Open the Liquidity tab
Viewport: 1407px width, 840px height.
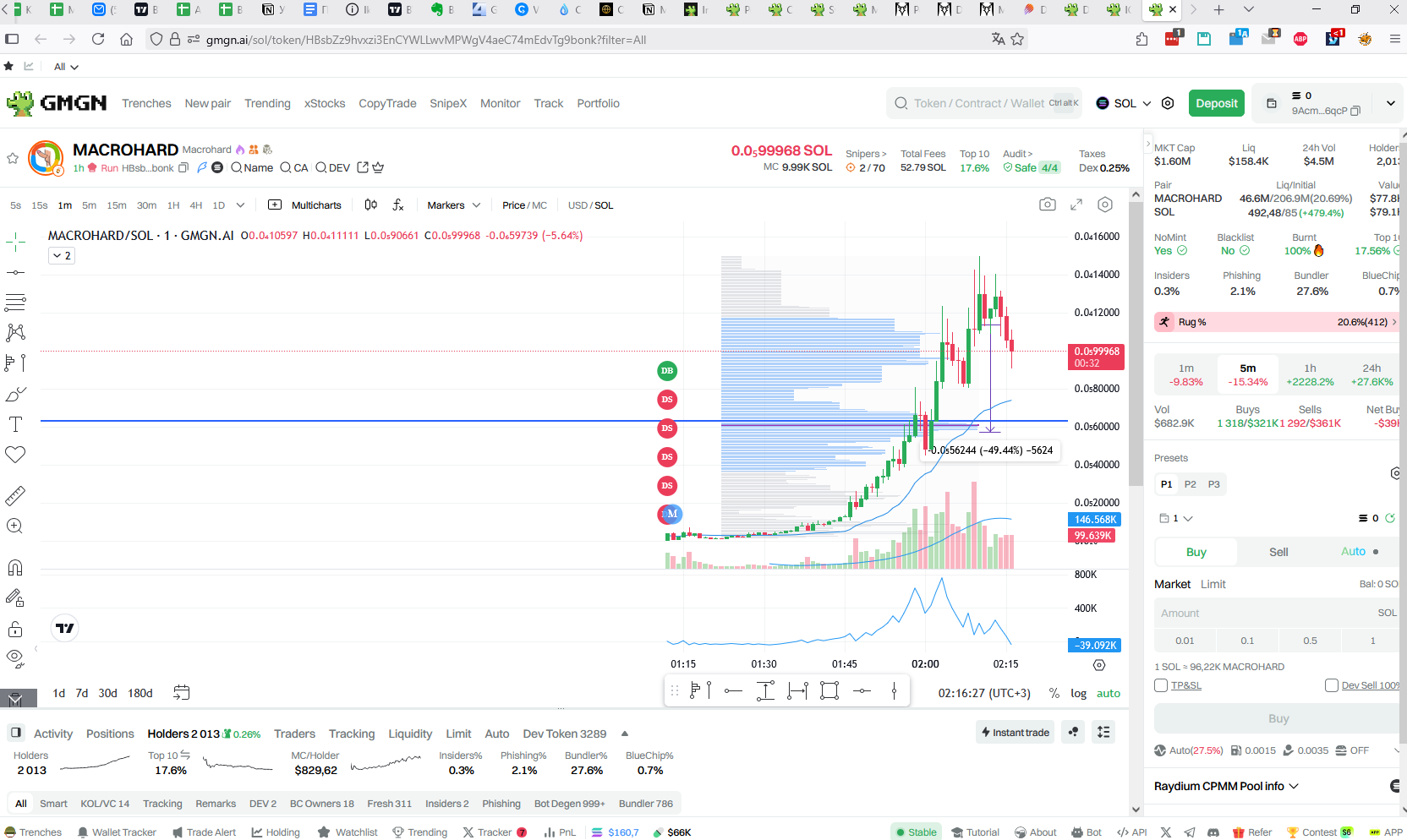click(x=410, y=734)
